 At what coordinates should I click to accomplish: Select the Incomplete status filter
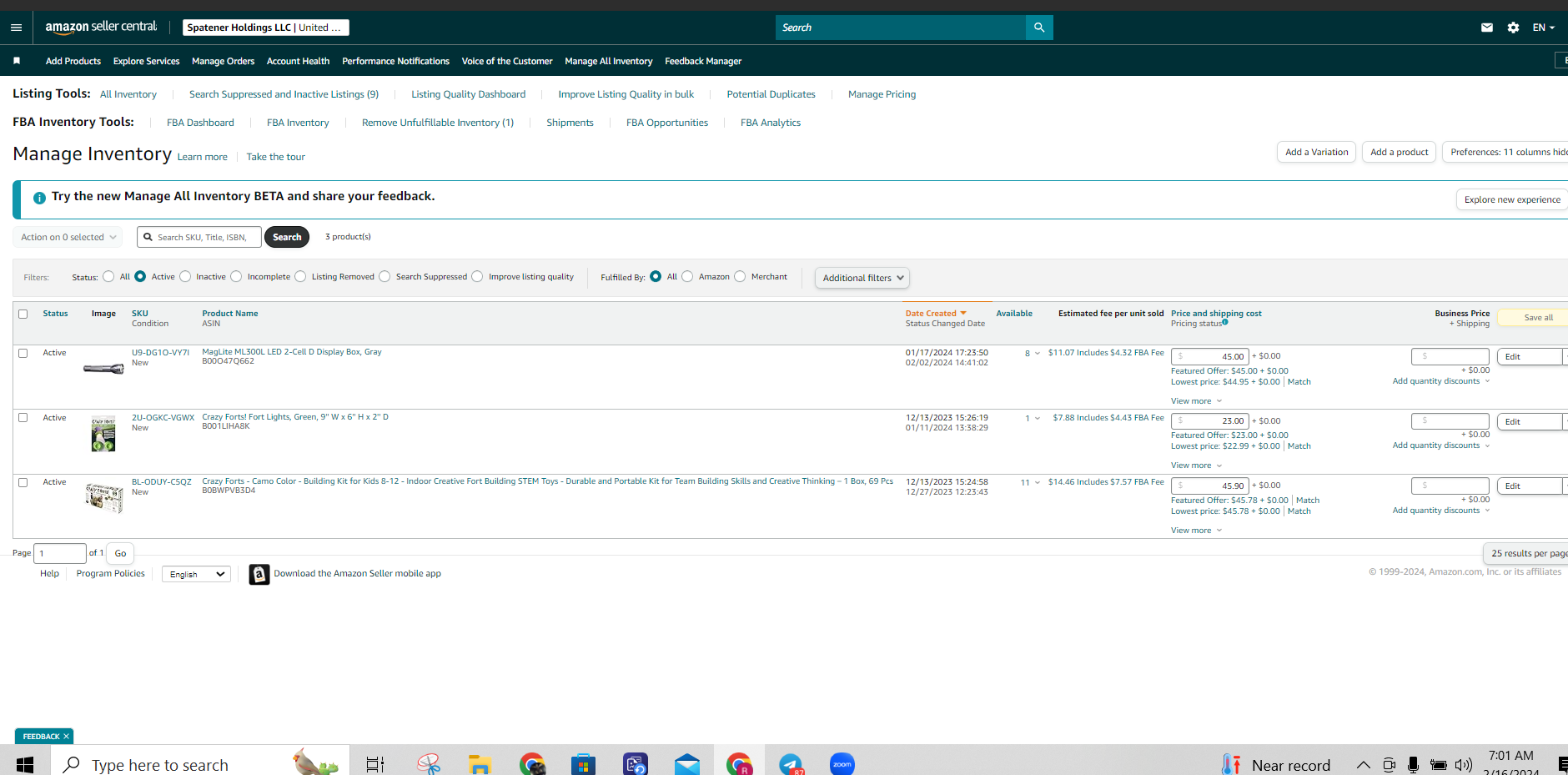(236, 277)
